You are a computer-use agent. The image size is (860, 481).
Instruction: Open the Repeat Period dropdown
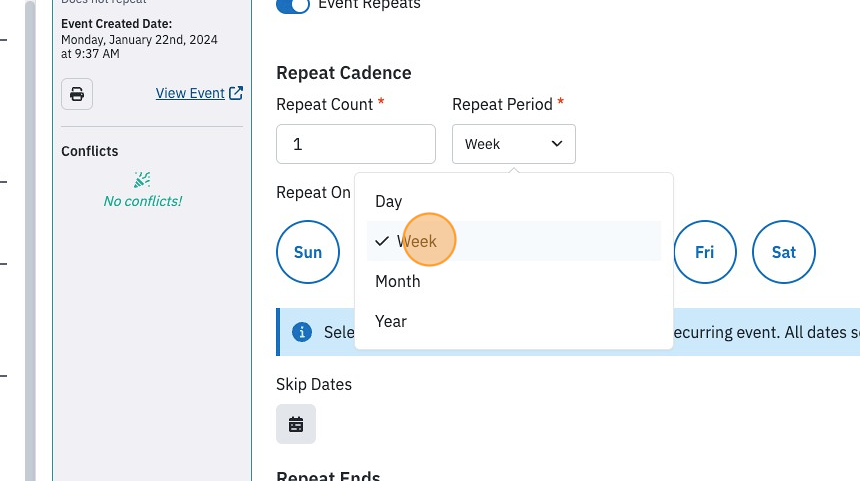(514, 144)
